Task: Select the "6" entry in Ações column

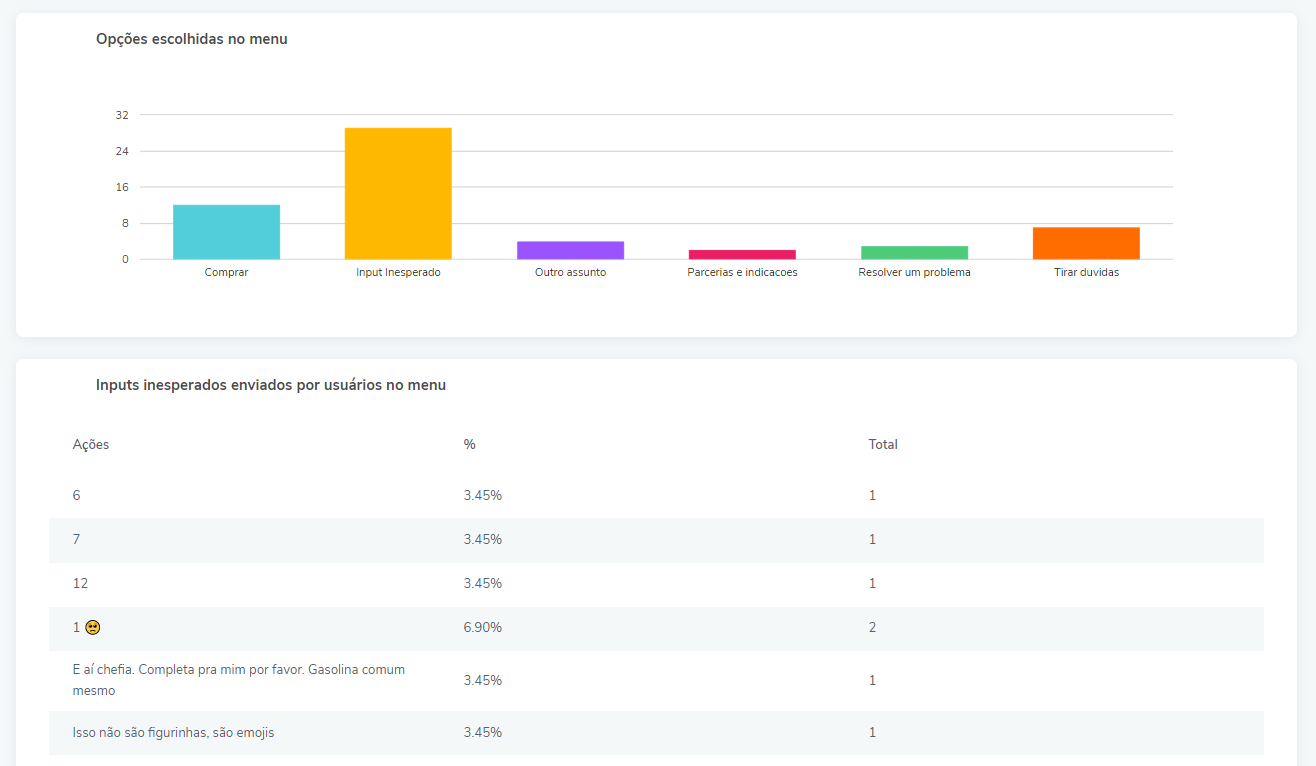Action: click(x=77, y=495)
